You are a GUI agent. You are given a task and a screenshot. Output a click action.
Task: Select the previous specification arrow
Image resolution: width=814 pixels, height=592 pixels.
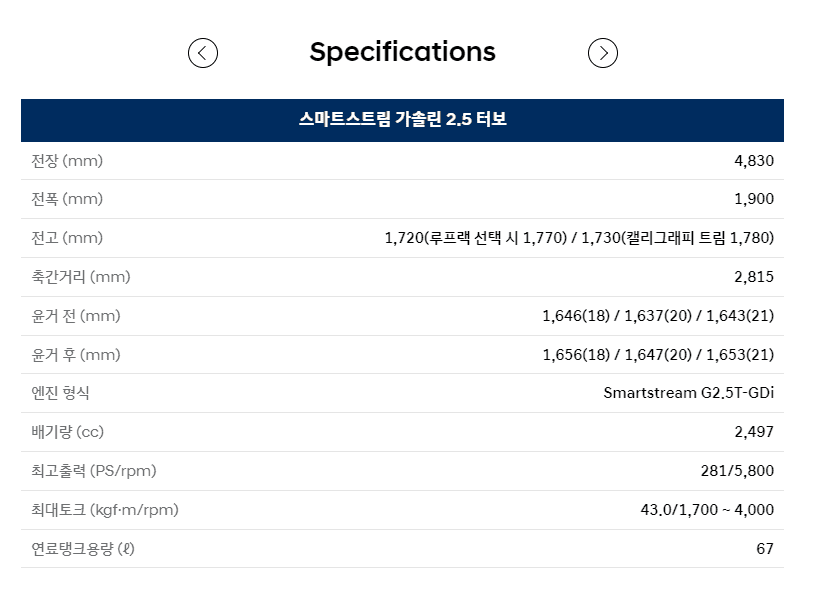tap(203, 52)
